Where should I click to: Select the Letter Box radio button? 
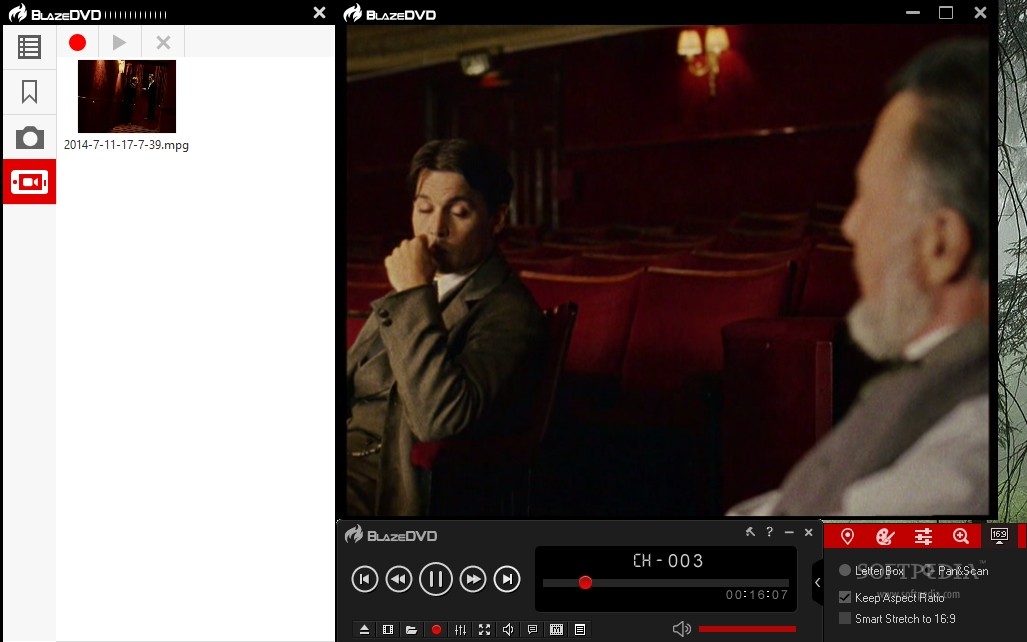pyautogui.click(x=845, y=571)
